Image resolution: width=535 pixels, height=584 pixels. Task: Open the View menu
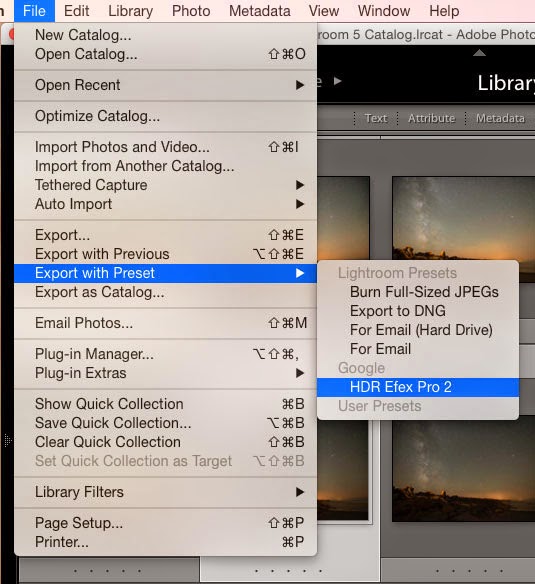[324, 11]
